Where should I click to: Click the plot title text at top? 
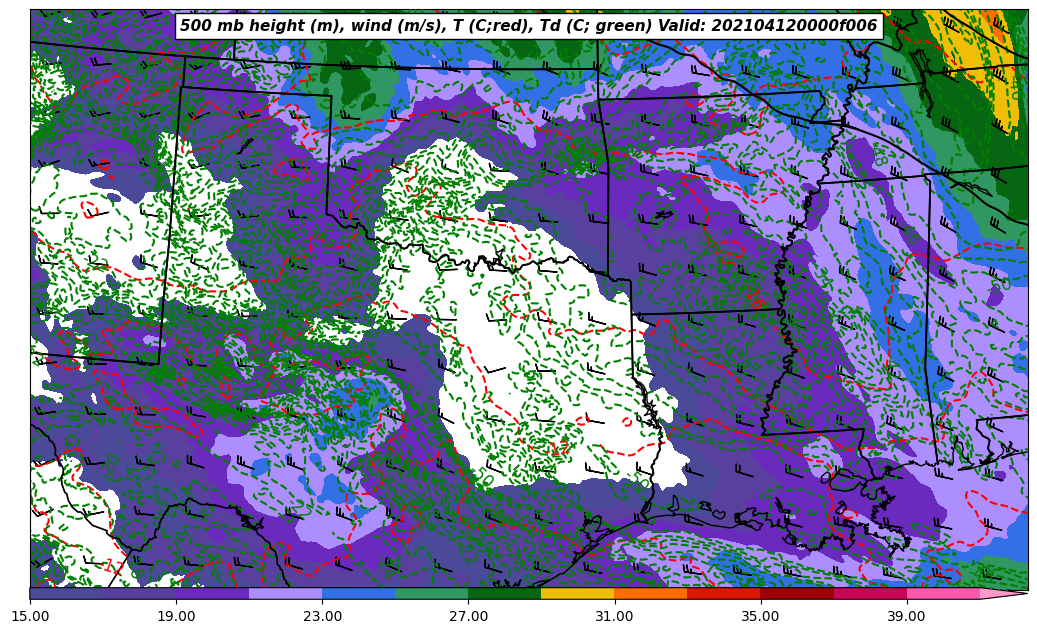pyautogui.click(x=528, y=26)
